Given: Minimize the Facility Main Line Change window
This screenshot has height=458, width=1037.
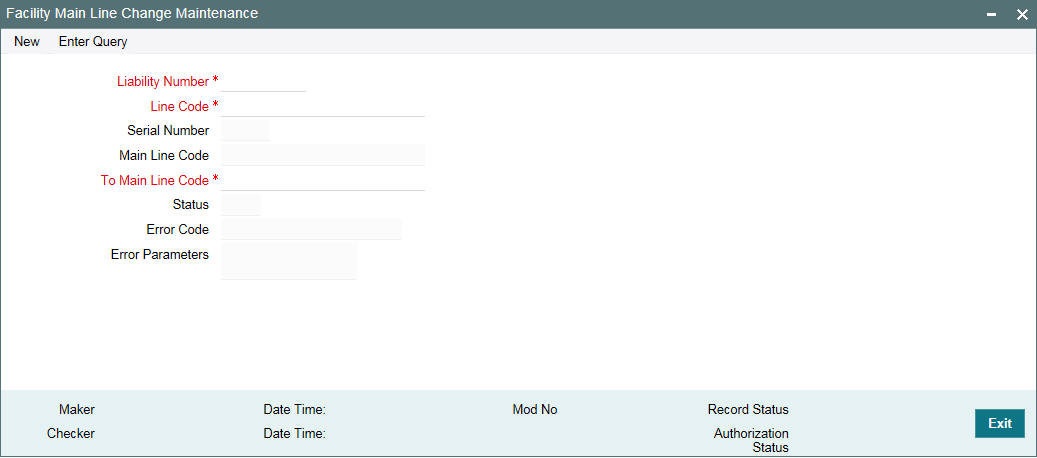Looking at the screenshot, I should (991, 14).
